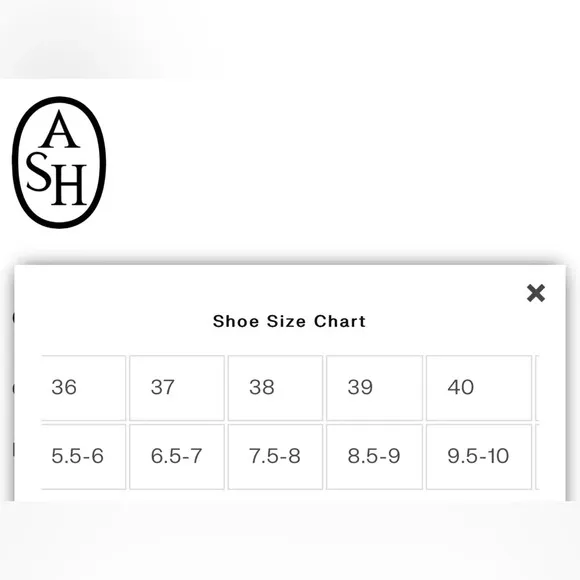Select size 39 cell
Image resolution: width=580 pixels, height=580 pixels.
[374, 388]
